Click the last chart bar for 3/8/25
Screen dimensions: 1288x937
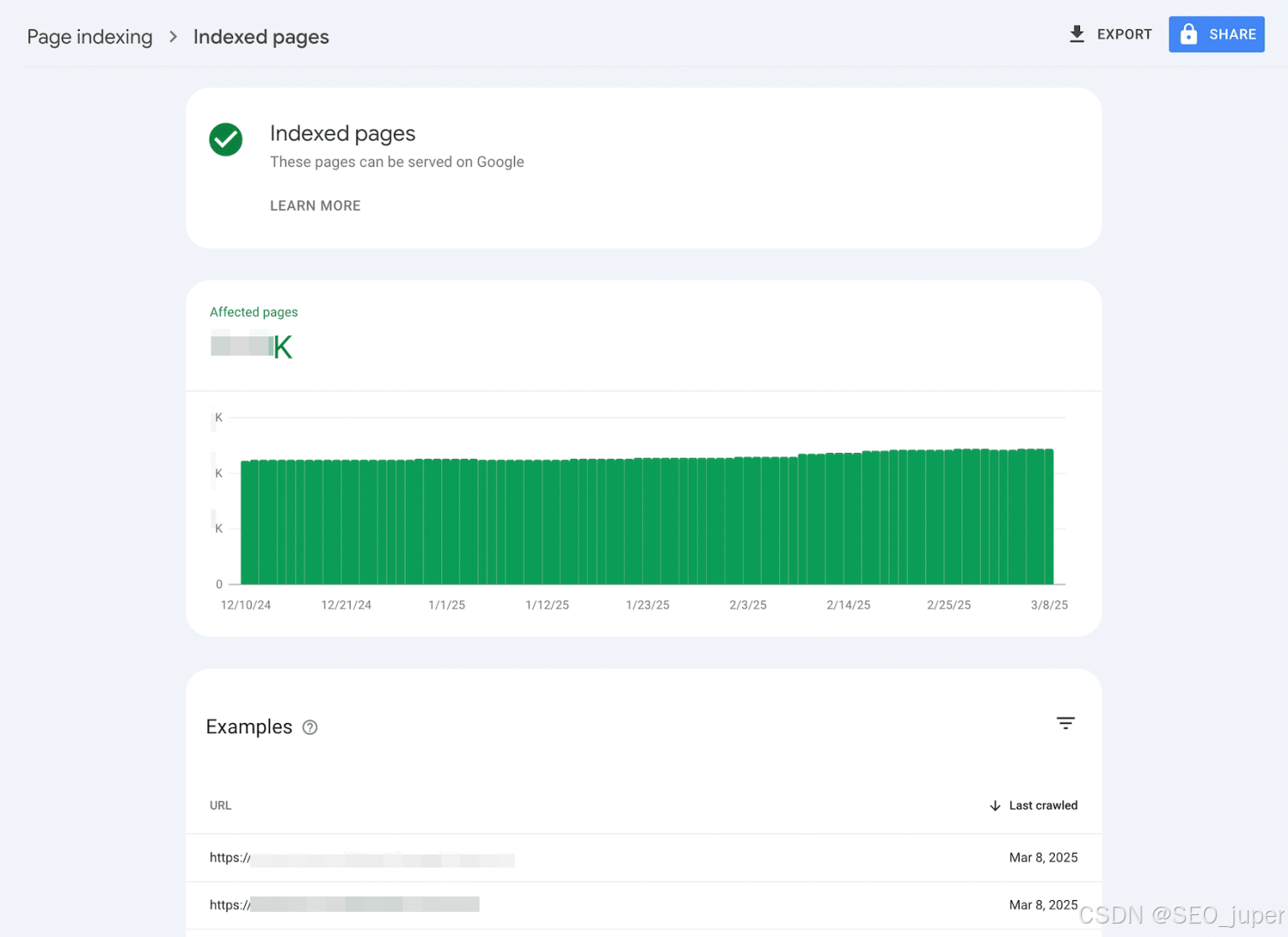[x=1049, y=517]
